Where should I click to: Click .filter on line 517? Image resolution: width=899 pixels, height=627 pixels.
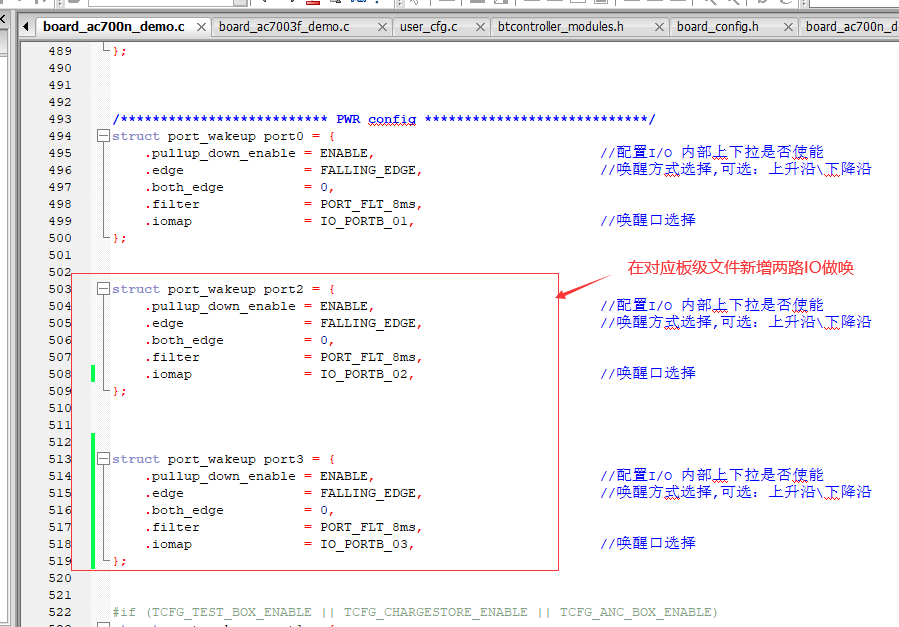[x=172, y=527]
